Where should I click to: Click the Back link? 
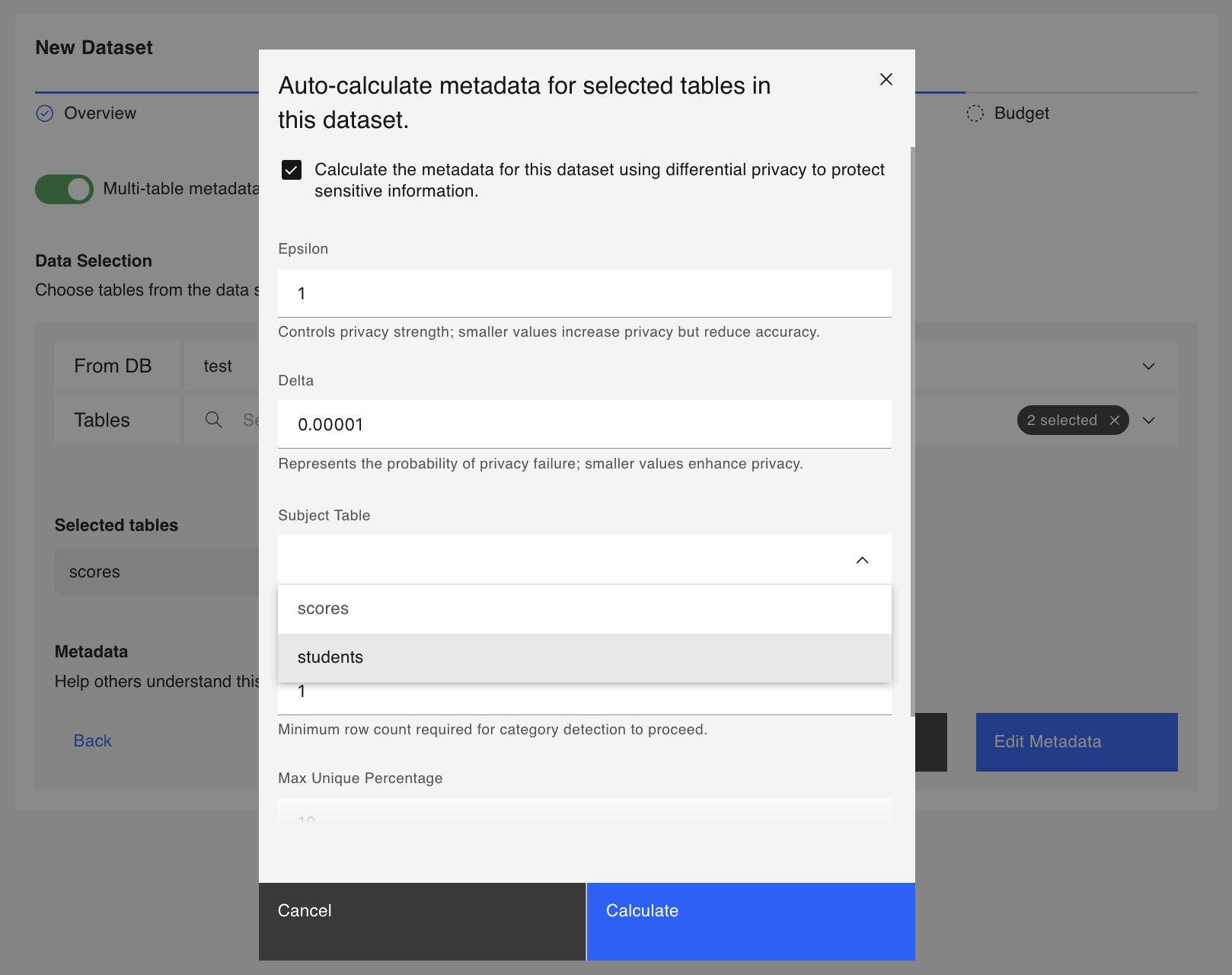pos(92,741)
